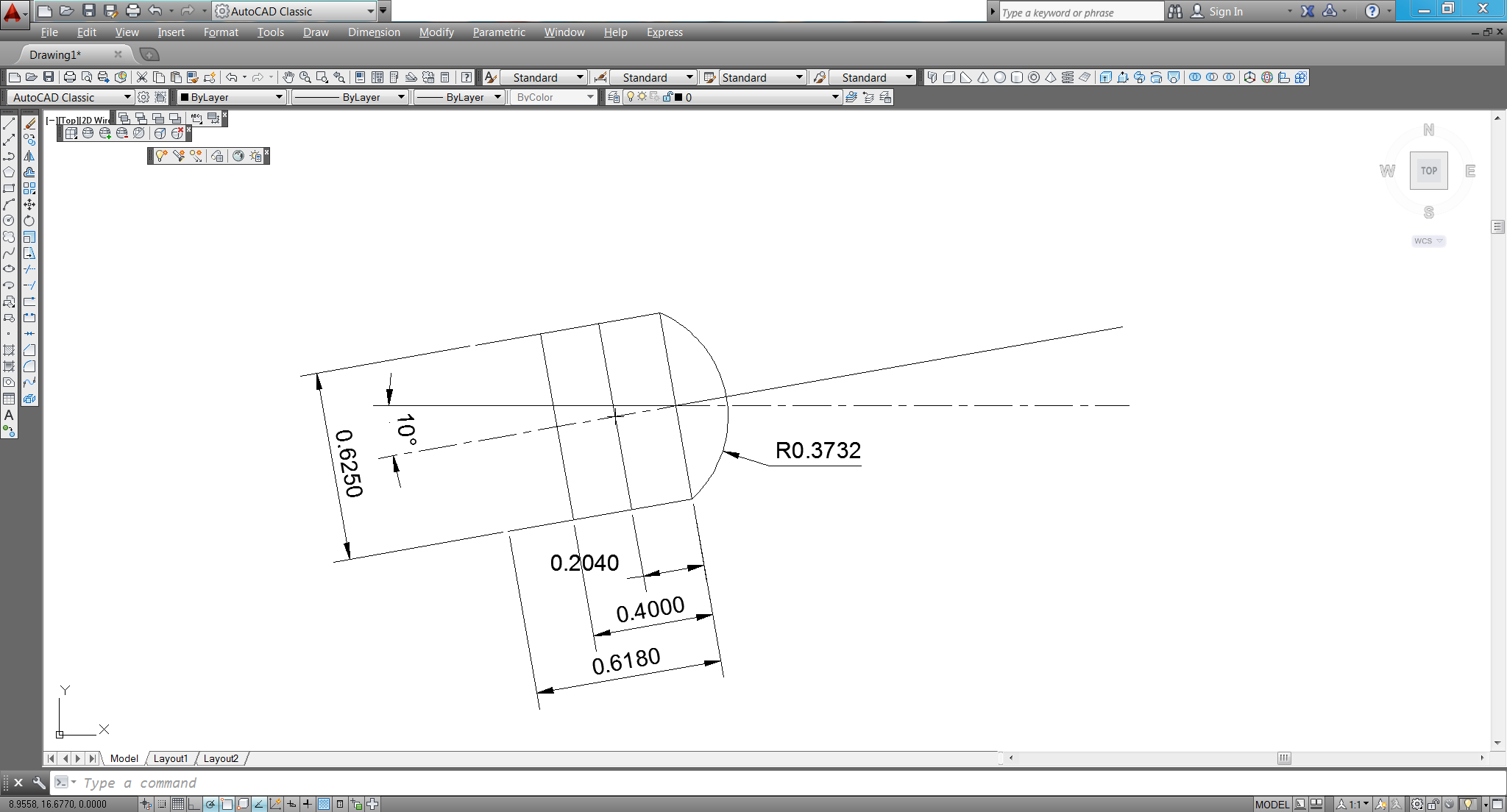
Task: Click the Make Object's Layer Current icon
Action: coord(851,97)
